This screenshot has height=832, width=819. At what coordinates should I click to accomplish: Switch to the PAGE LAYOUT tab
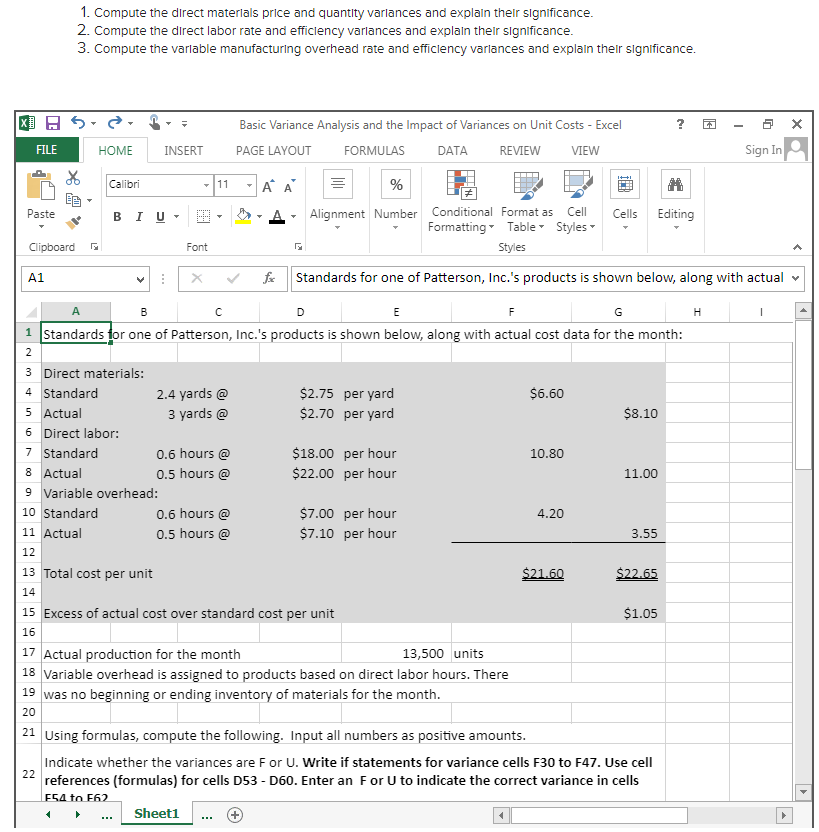(273, 151)
